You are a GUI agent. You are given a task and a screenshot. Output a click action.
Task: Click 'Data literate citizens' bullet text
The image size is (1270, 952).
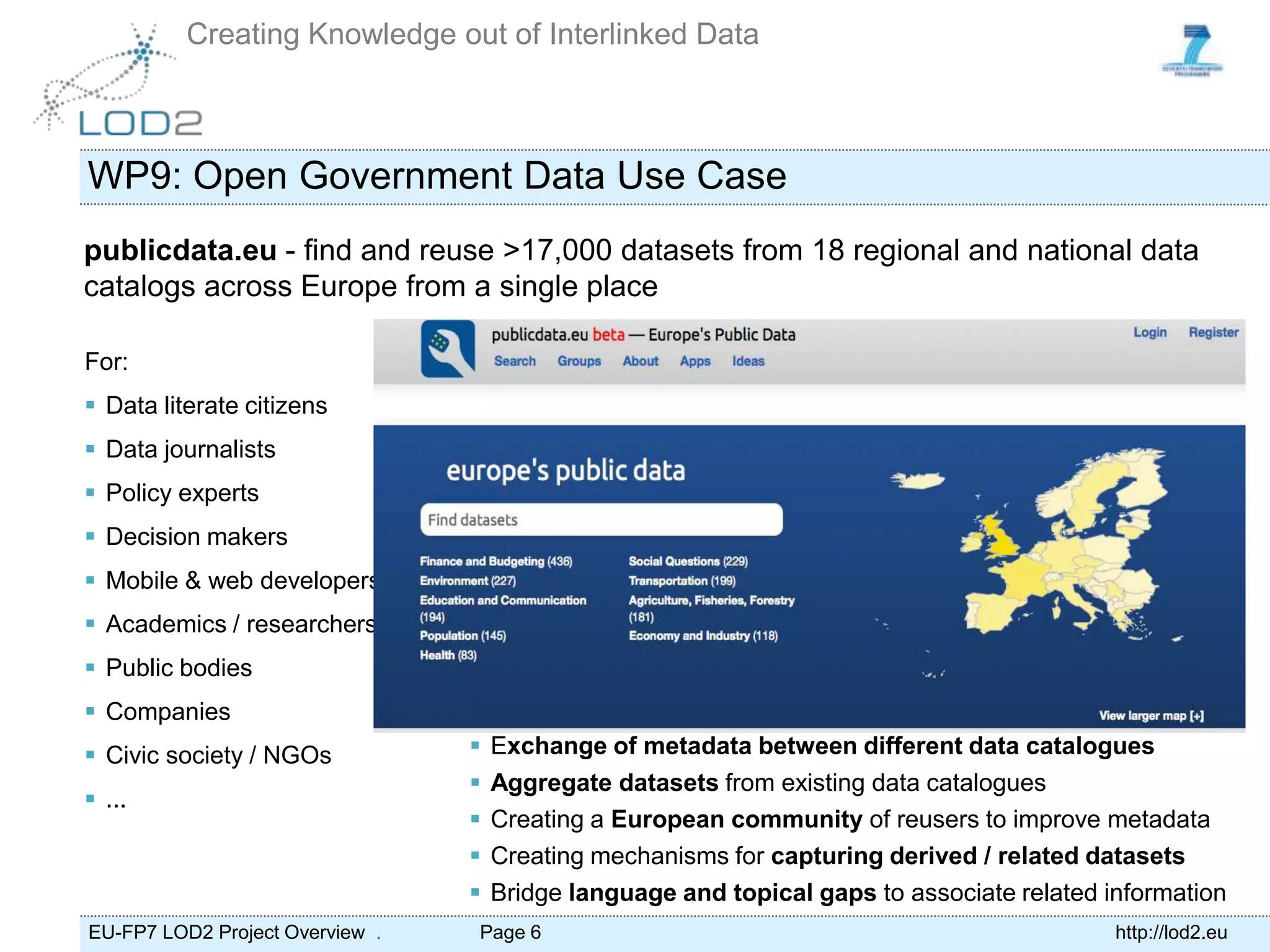coord(216,405)
